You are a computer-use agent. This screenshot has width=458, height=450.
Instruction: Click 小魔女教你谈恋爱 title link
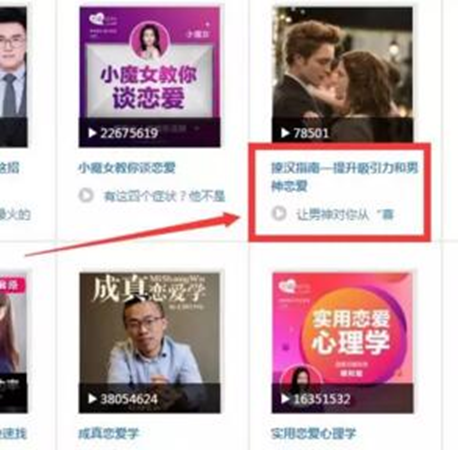click(x=127, y=168)
